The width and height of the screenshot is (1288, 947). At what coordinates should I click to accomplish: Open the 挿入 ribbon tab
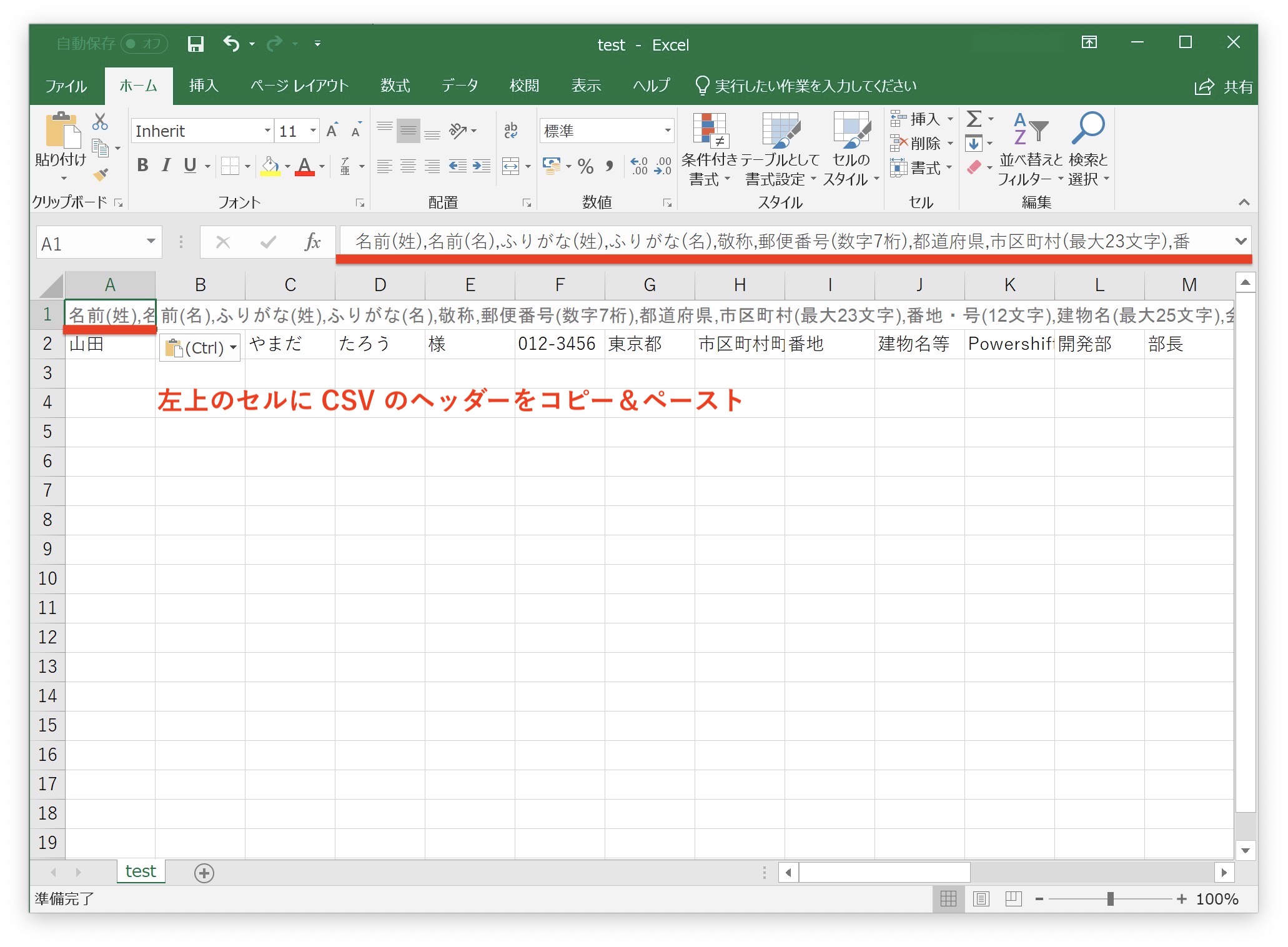204,86
